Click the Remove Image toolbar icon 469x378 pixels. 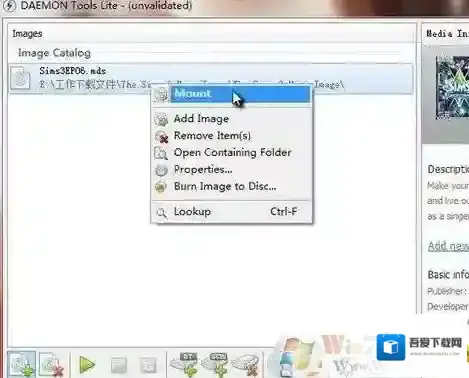pos(52,364)
